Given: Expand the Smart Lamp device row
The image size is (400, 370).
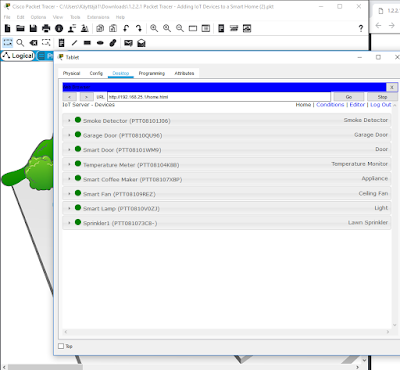Looking at the screenshot, I should coord(69,208).
